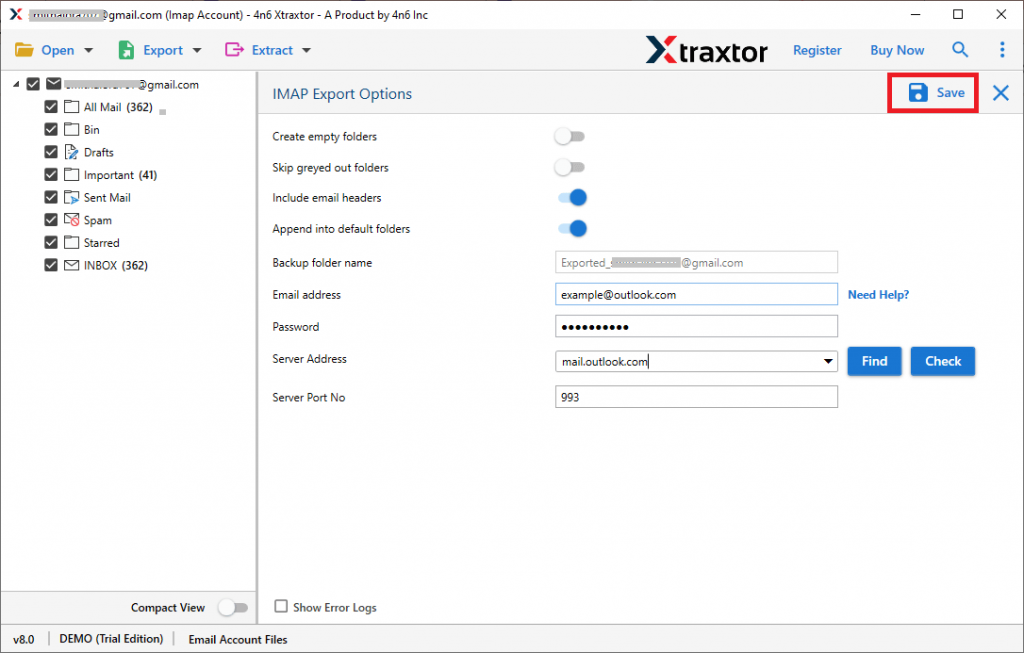Open the three-dot more options menu

[1002, 50]
